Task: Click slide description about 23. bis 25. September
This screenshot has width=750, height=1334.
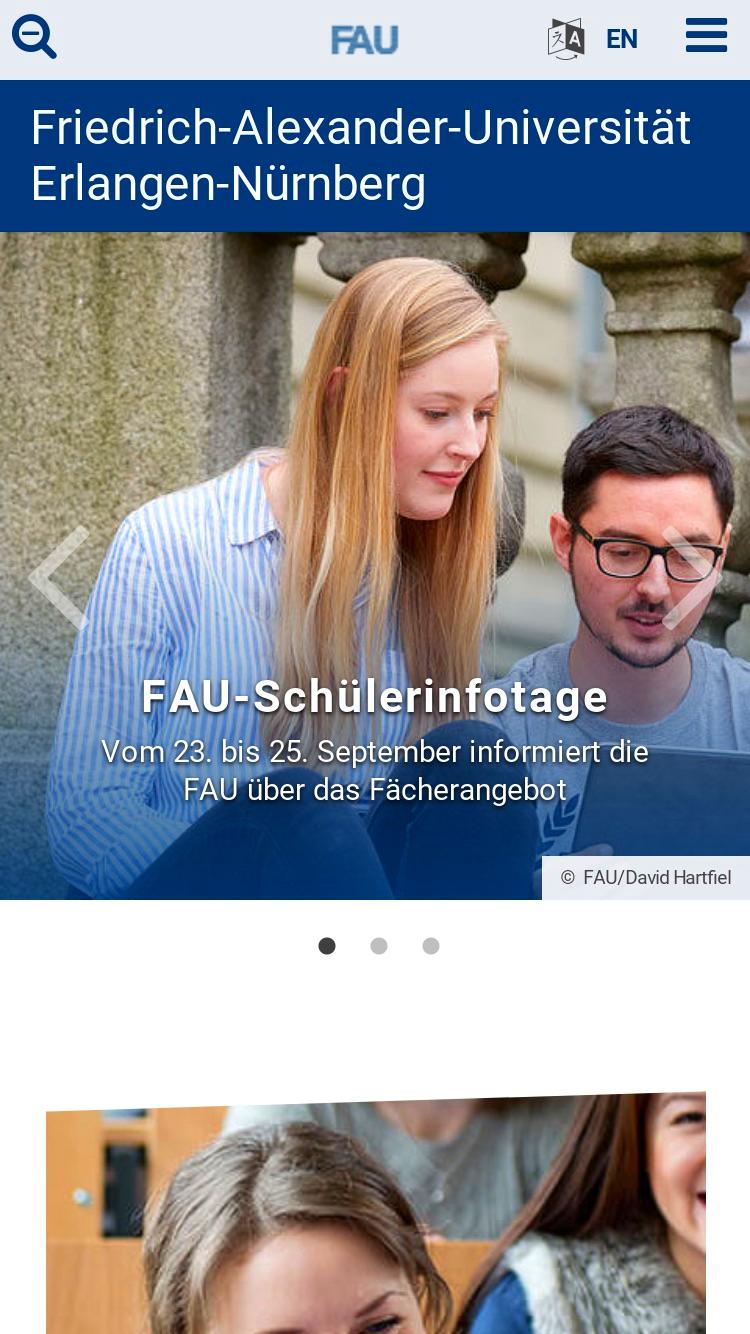Action: [375, 770]
